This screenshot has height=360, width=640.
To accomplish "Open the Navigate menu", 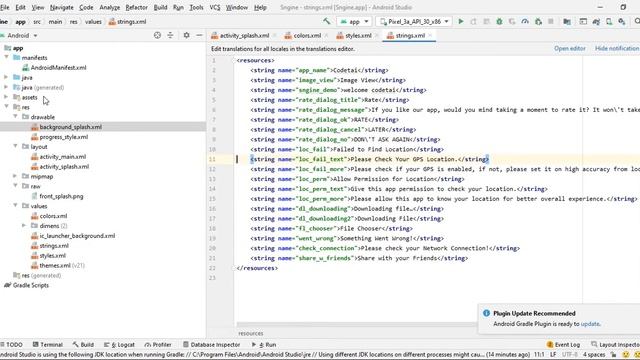I will point(61,7).
